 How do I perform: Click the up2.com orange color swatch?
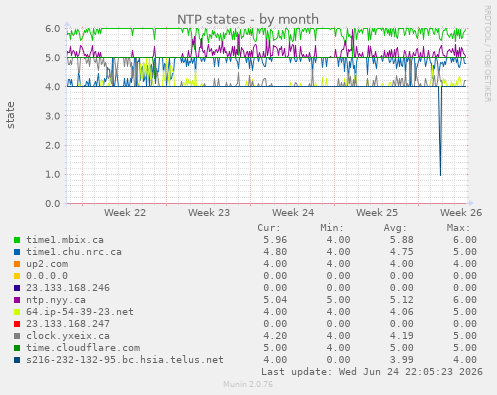pyautogui.click(x=17, y=264)
